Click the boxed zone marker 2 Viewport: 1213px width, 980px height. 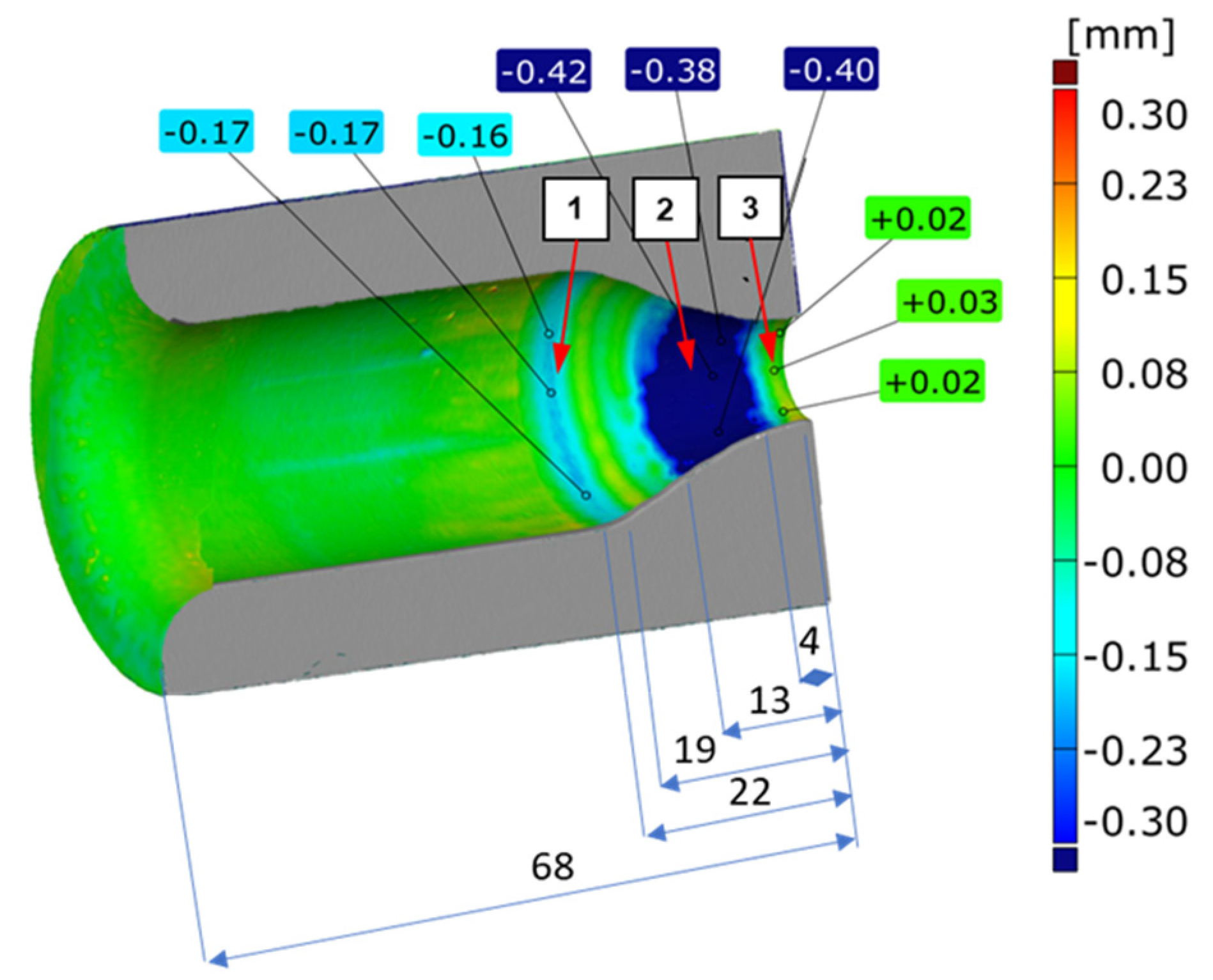tap(665, 209)
